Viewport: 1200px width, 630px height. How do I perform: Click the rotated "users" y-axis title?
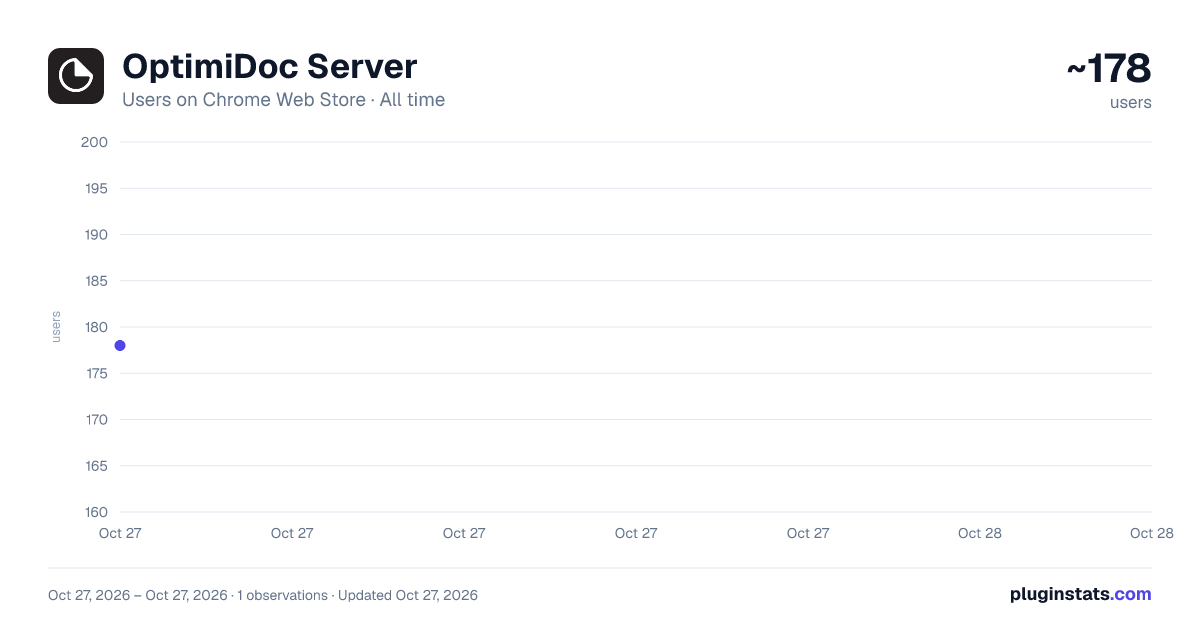click(56, 327)
